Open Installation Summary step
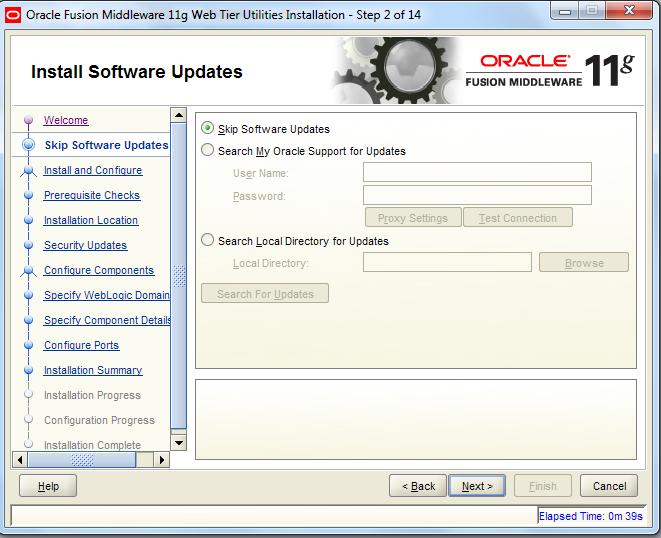 (x=93, y=370)
